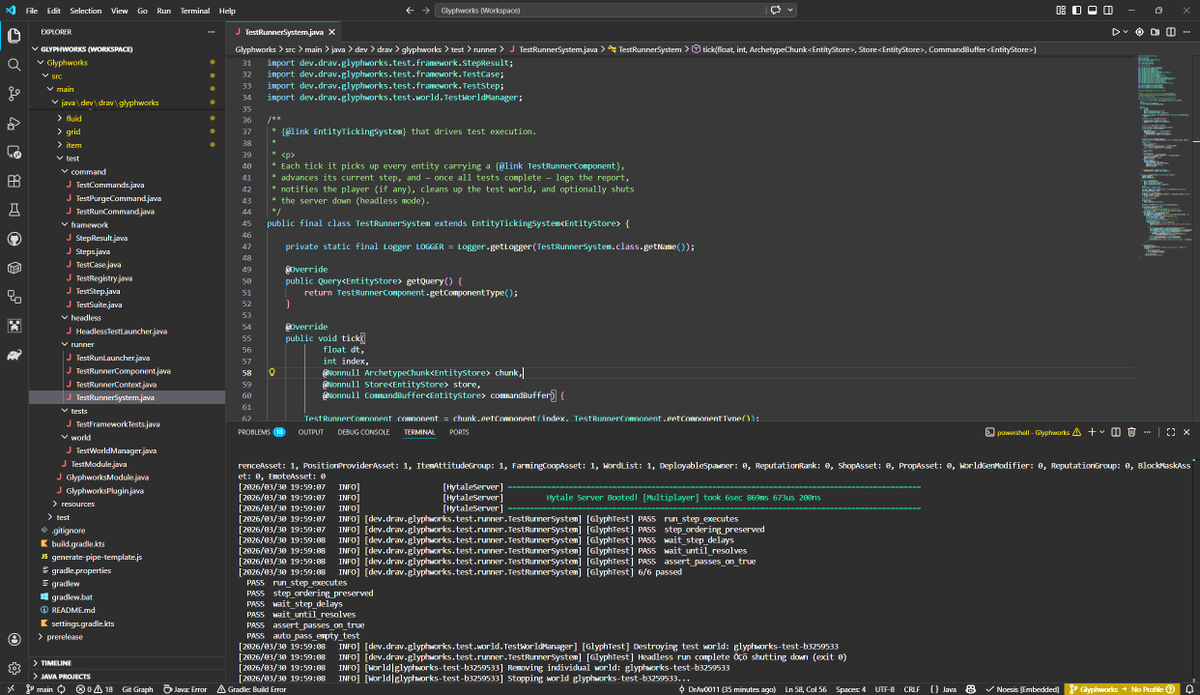
Task: Open notifications bell in status bar
Action: [1187, 689]
